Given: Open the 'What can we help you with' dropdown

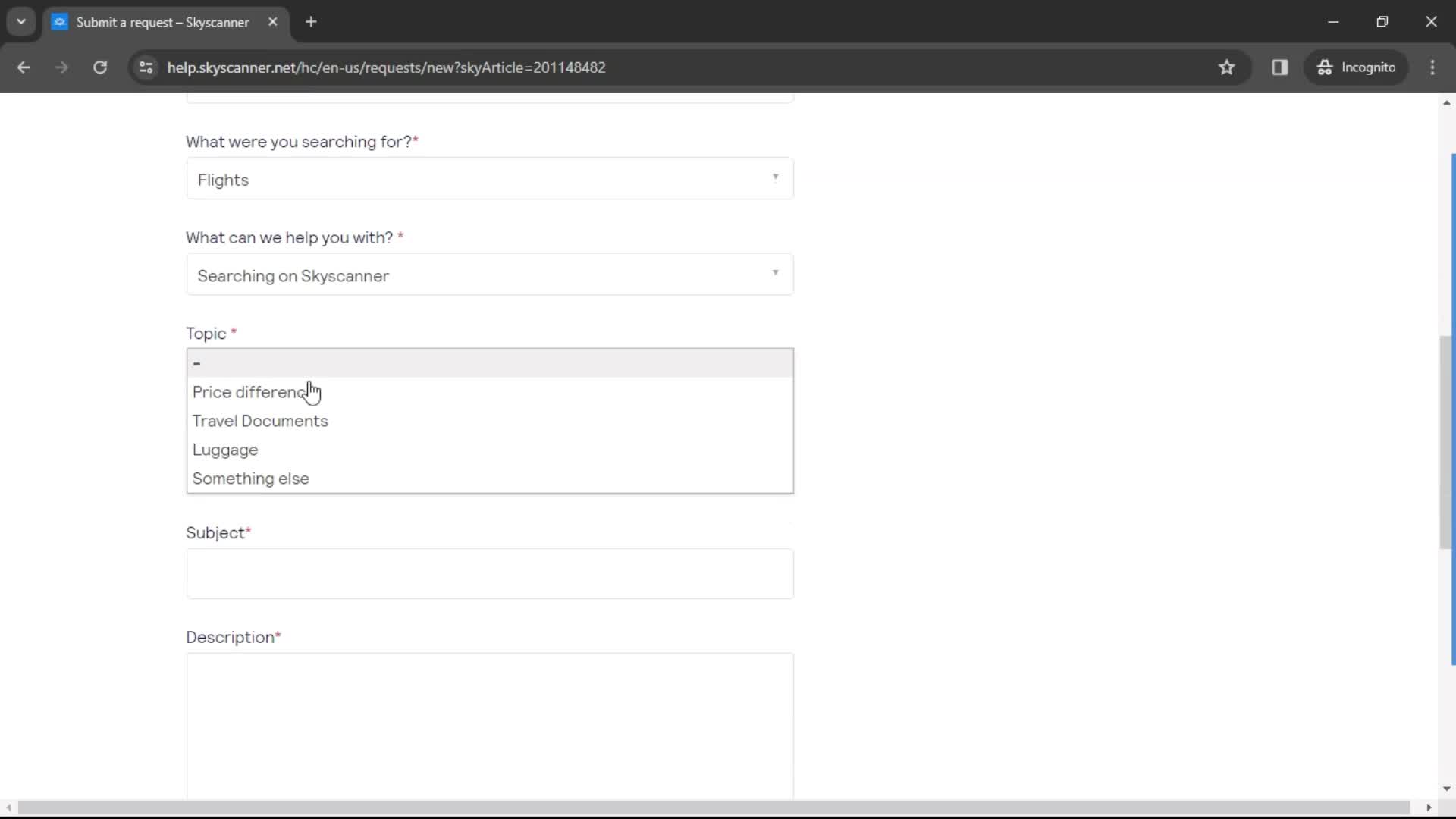Looking at the screenshot, I should (x=490, y=275).
